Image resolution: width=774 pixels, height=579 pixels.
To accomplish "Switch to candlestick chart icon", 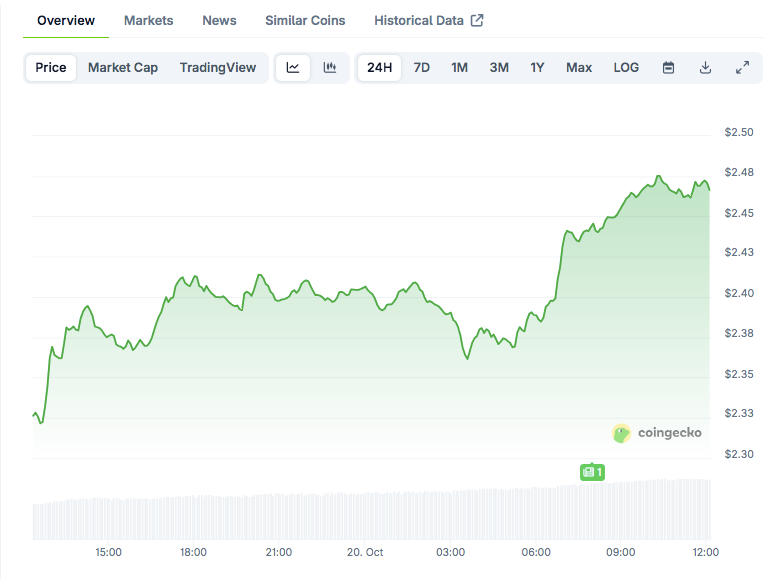I will (329, 68).
